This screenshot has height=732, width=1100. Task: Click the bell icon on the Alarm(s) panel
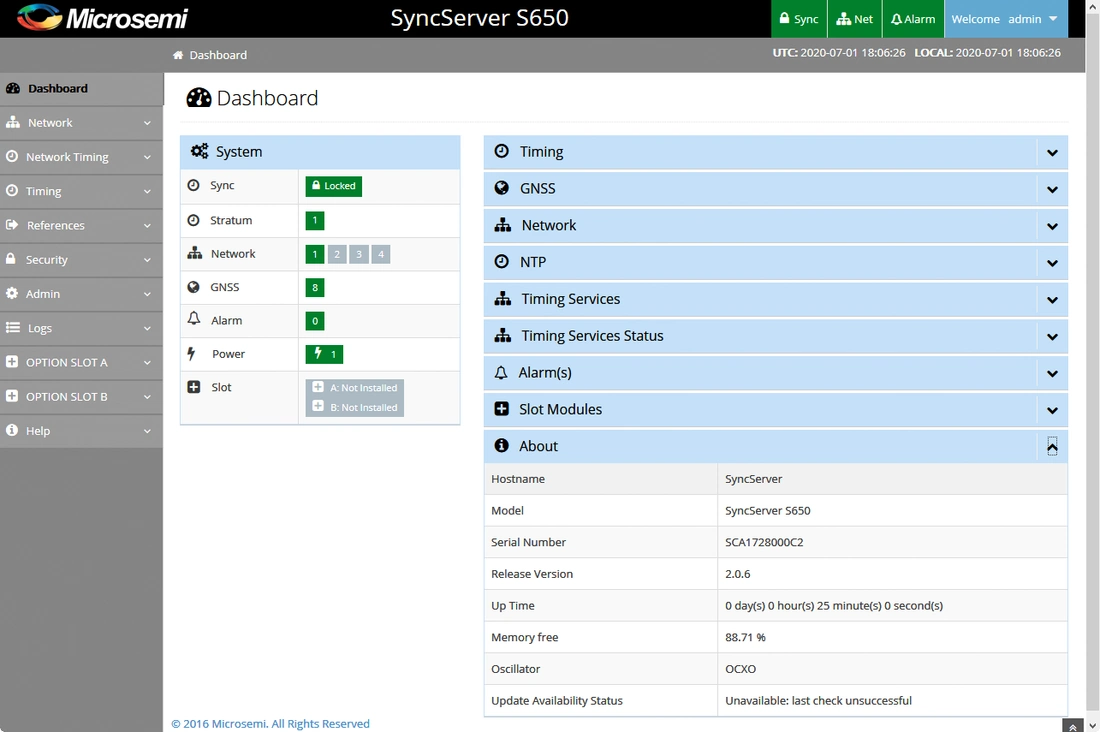[x=501, y=373]
